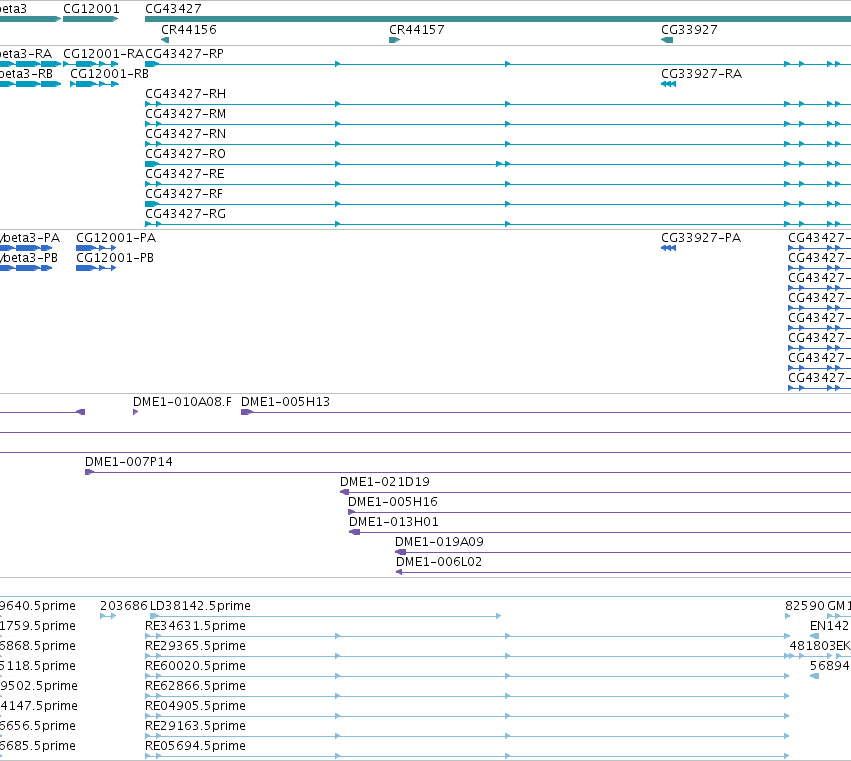
Task: Click the LD38142.5prime EST start glyph
Action: [x=154, y=616]
